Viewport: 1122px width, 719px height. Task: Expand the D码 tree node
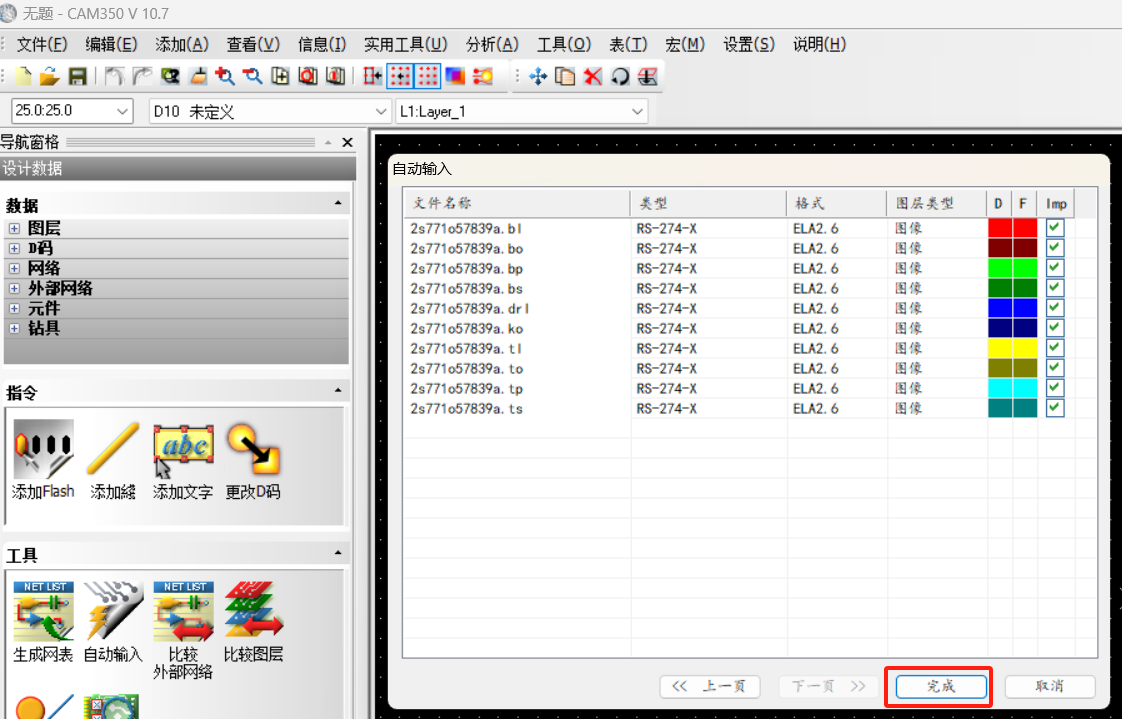pos(14,248)
